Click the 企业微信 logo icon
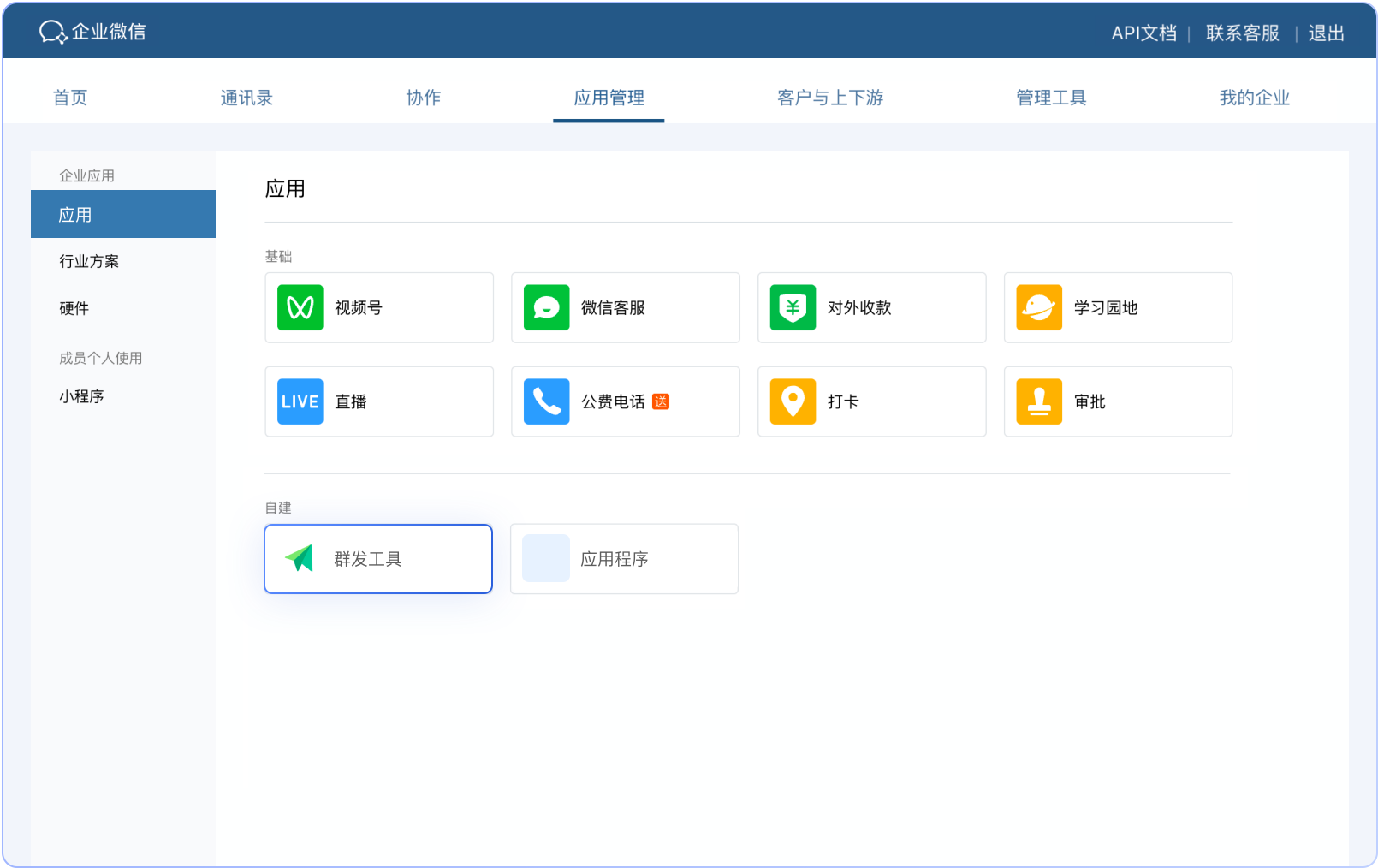This screenshot has height=868, width=1378. click(x=53, y=32)
